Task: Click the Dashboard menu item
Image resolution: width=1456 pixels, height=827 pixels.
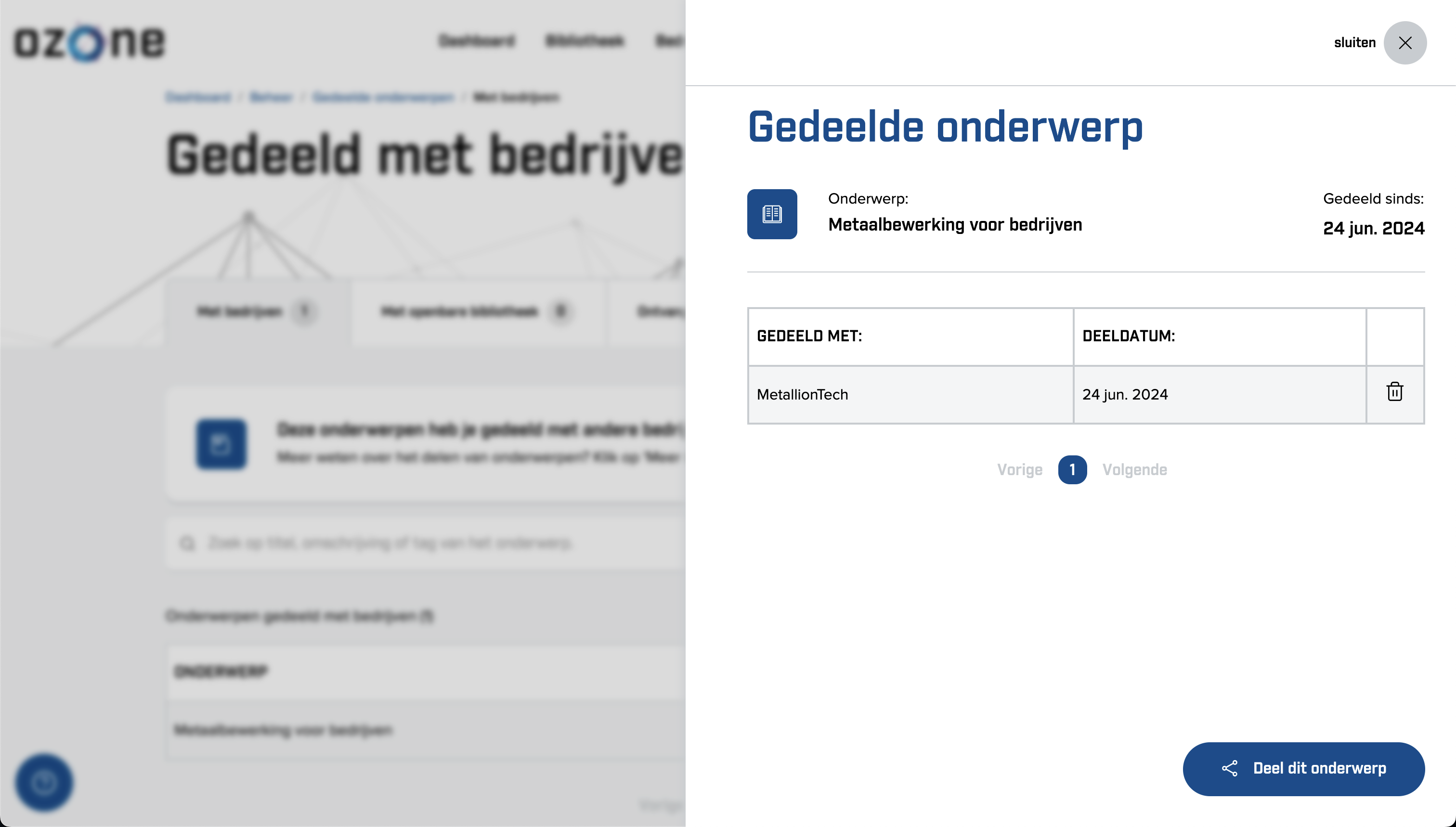Action: click(x=477, y=40)
